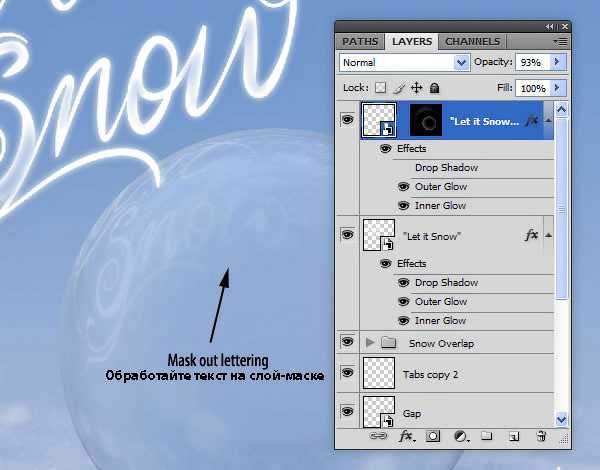Viewport: 600px width, 470px height.
Task: Open the Layers panel options menu
Action: 561,41
